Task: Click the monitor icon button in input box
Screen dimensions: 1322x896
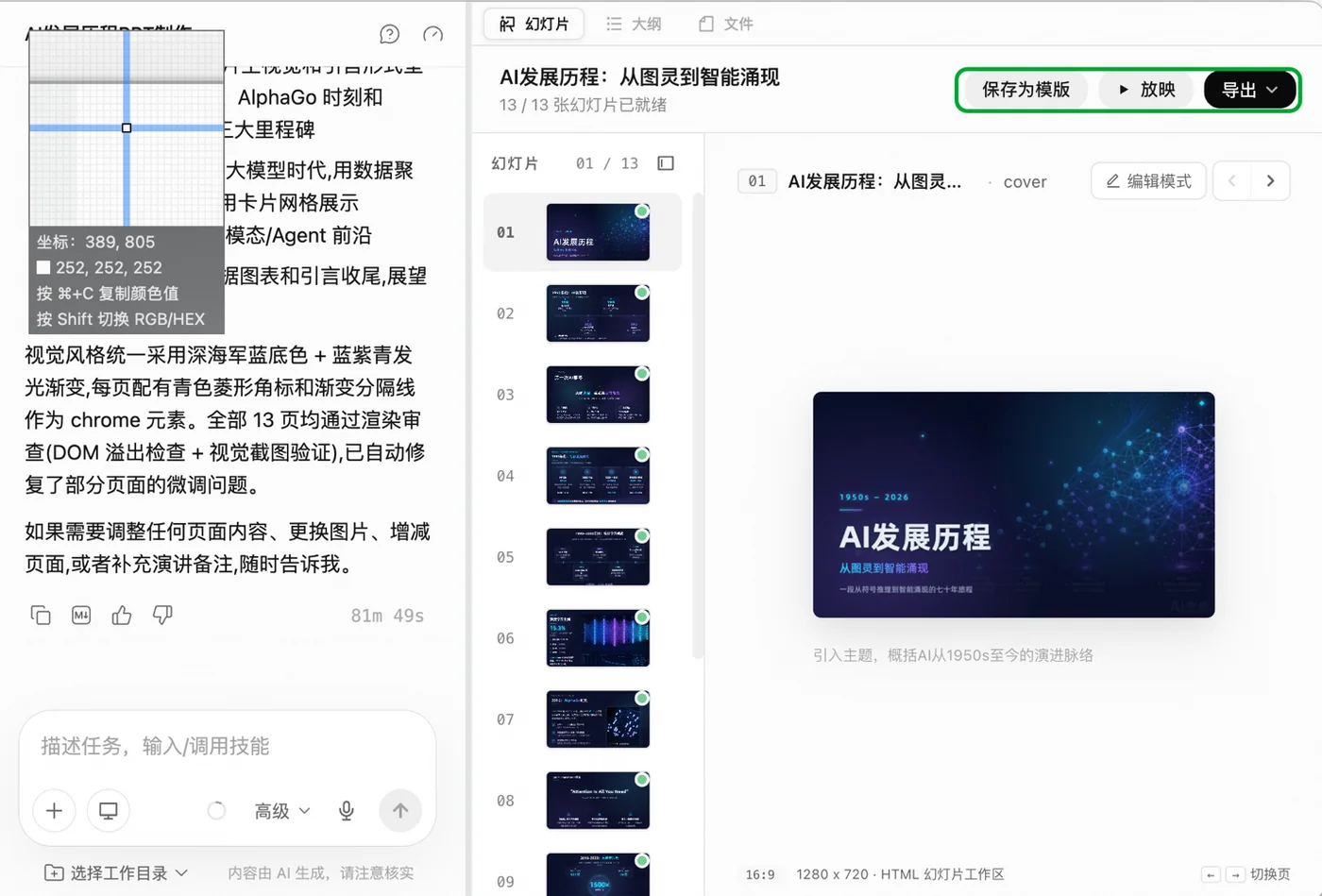Action: (109, 810)
